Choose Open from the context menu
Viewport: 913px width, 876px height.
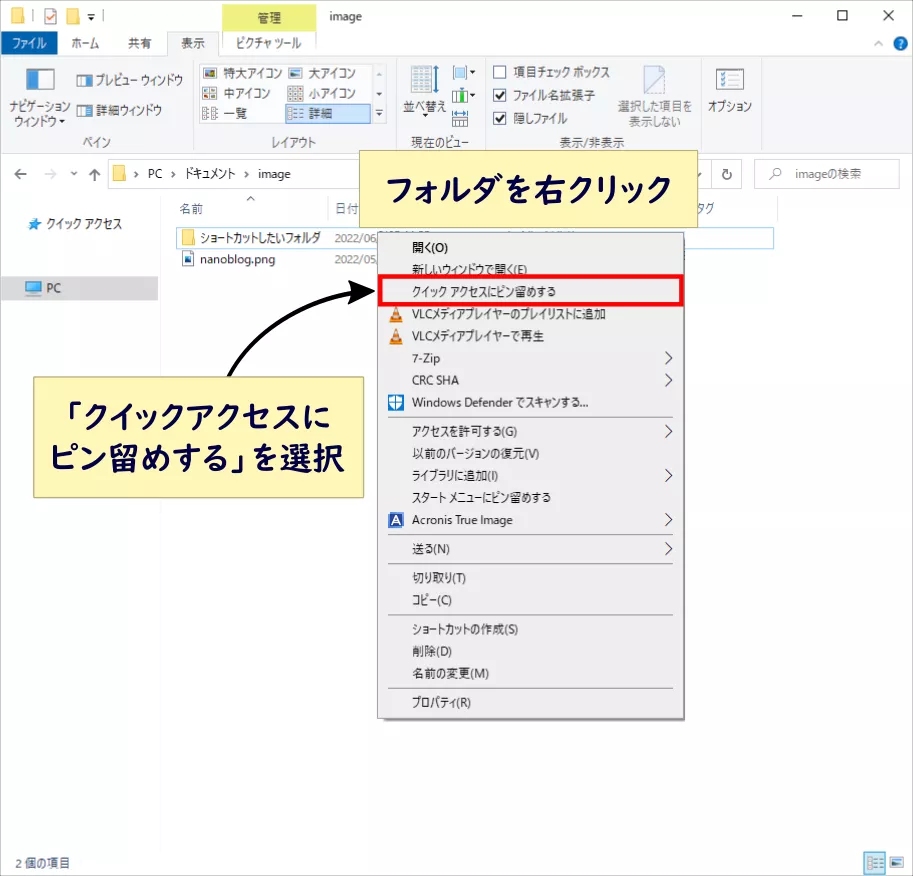[530, 248]
